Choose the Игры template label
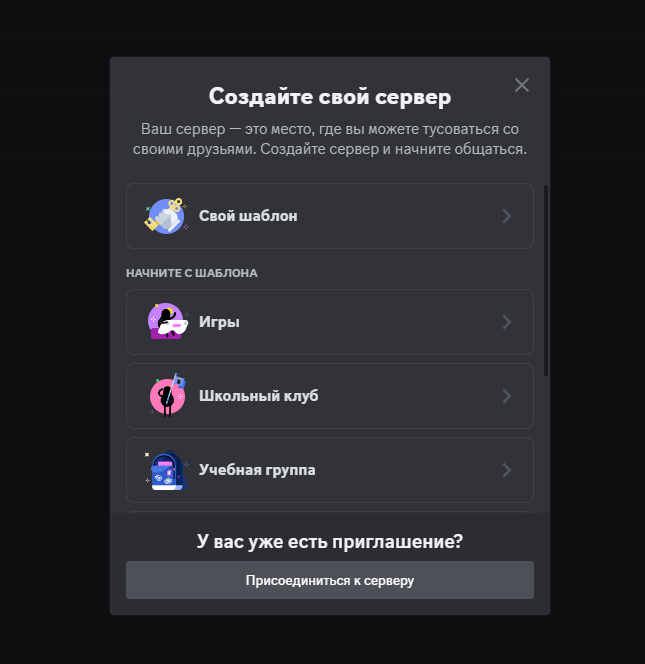645x664 pixels. coord(219,322)
